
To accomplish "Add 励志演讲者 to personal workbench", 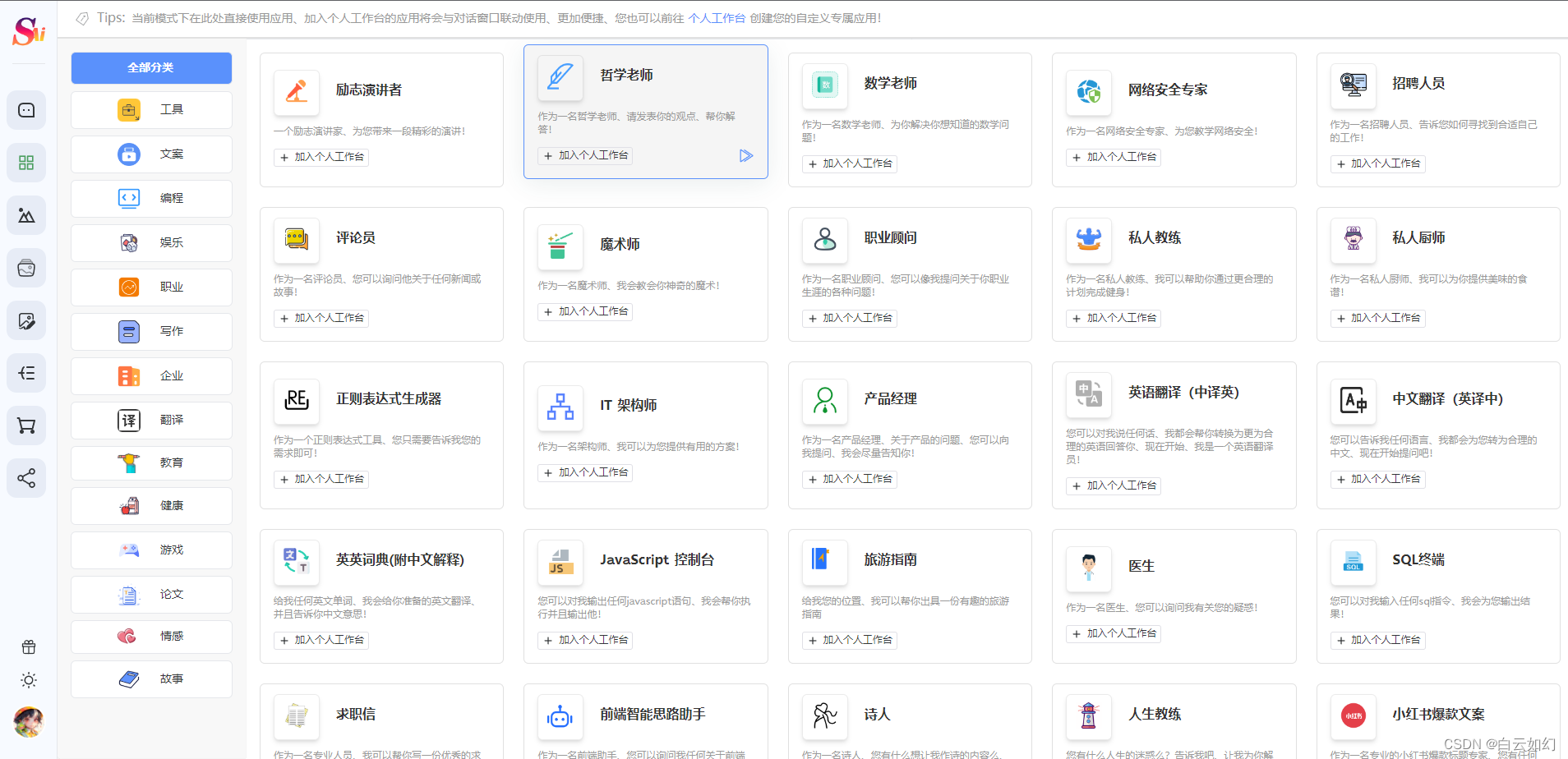I will 321,157.
